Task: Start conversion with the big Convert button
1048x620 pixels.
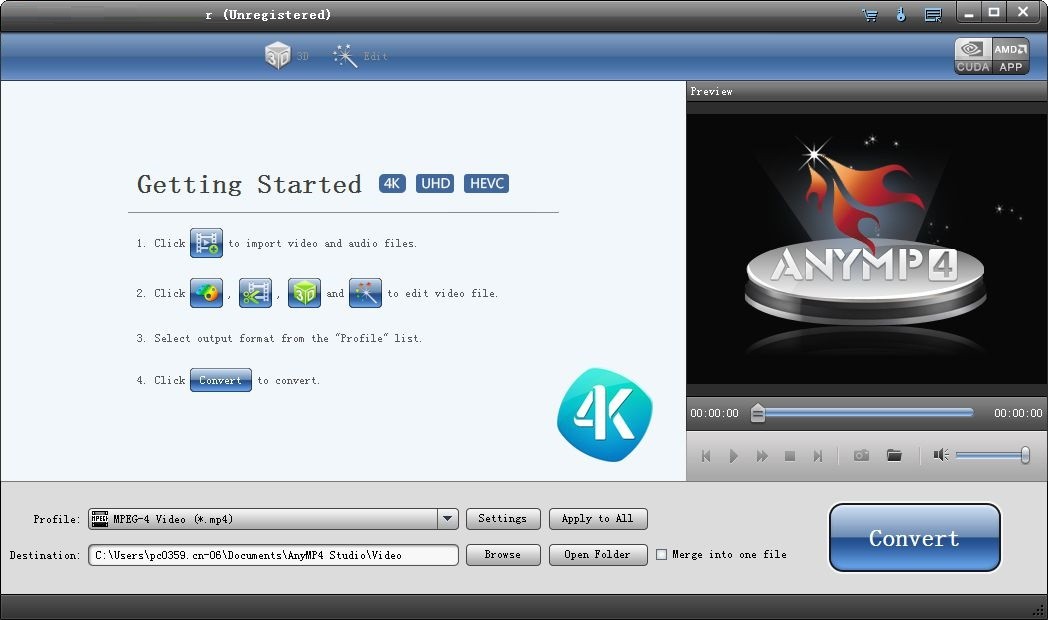Action: click(914, 538)
